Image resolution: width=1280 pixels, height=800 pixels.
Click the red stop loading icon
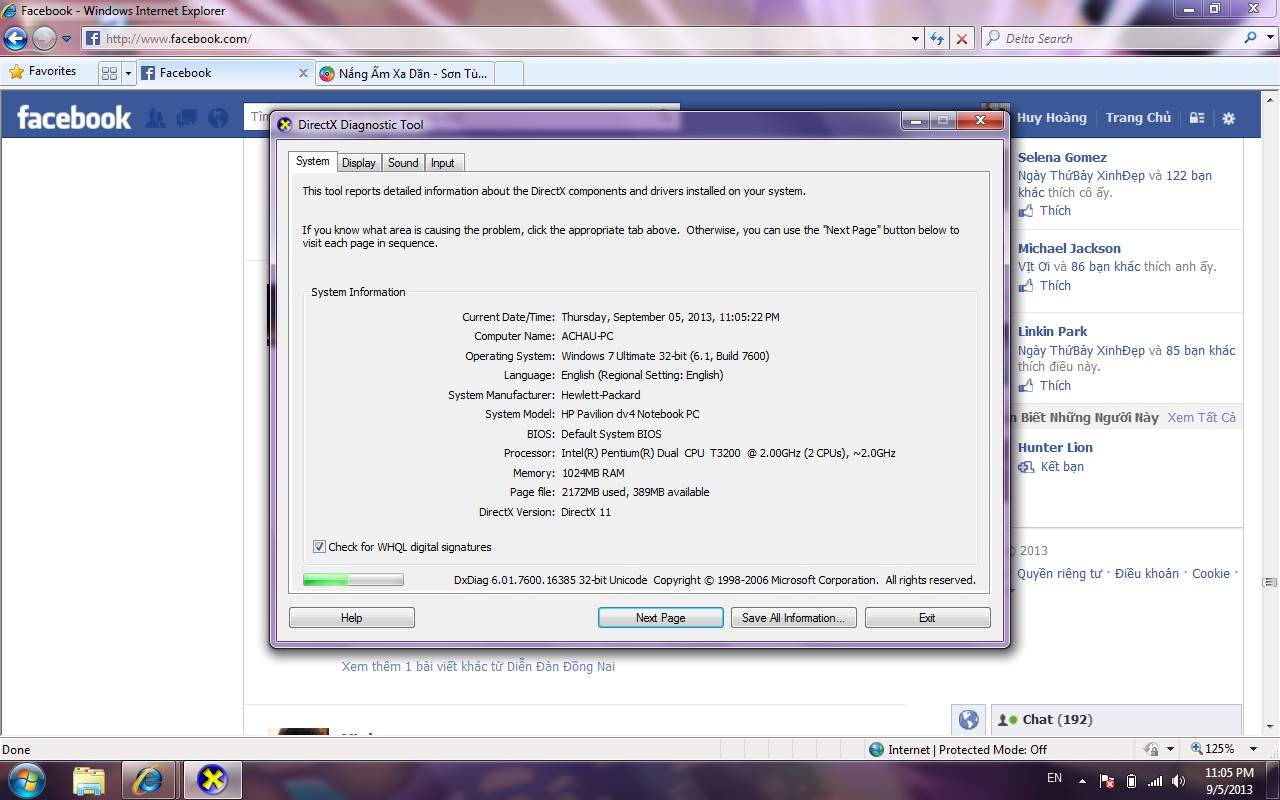(962, 39)
